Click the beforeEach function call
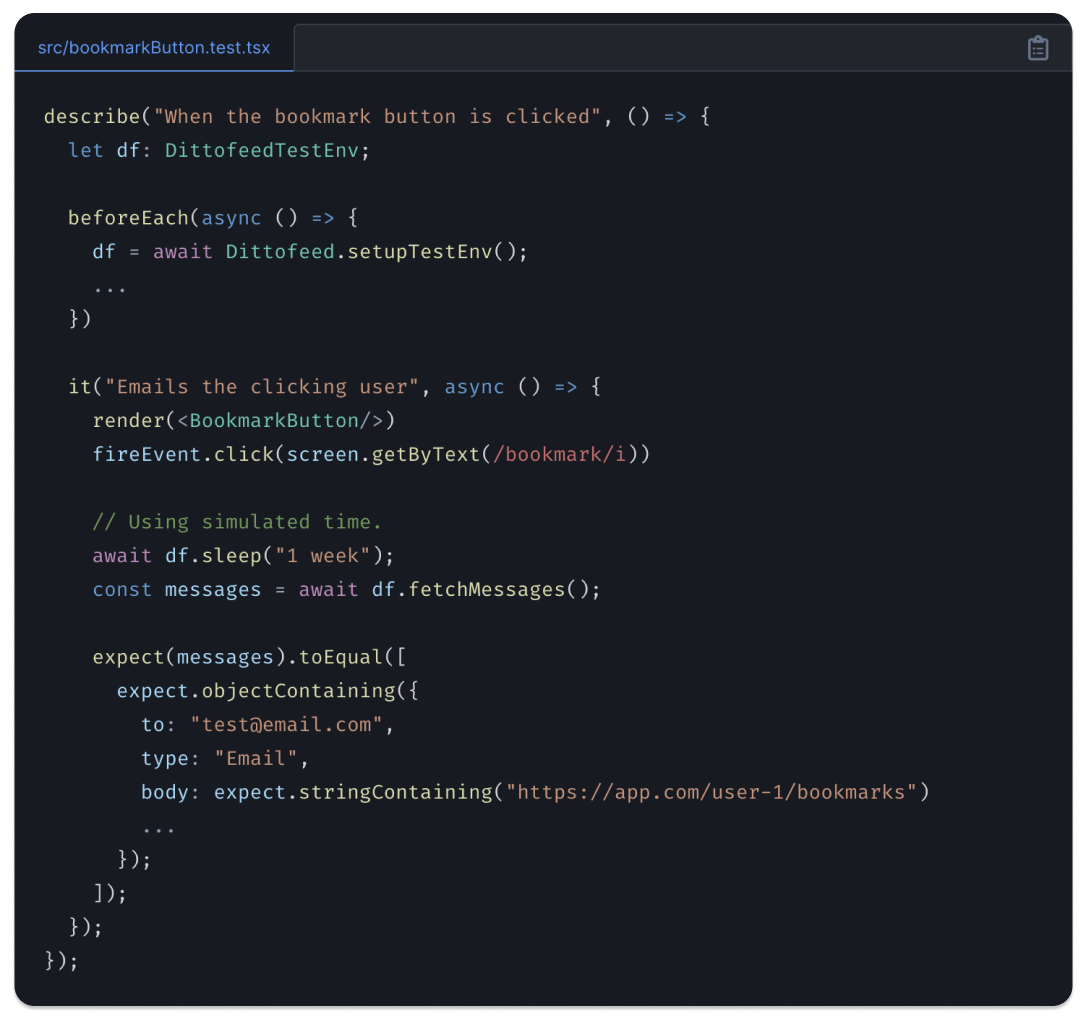1087x1019 pixels. (x=128, y=218)
